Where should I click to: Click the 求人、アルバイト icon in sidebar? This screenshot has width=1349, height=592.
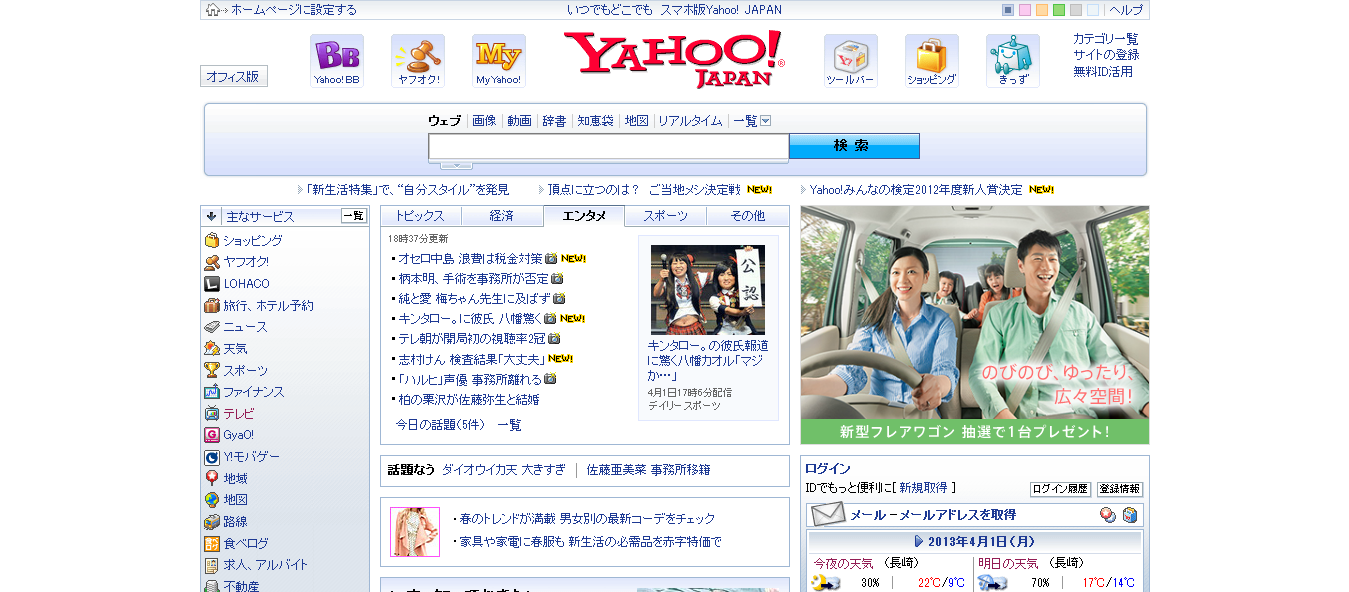click(212, 564)
